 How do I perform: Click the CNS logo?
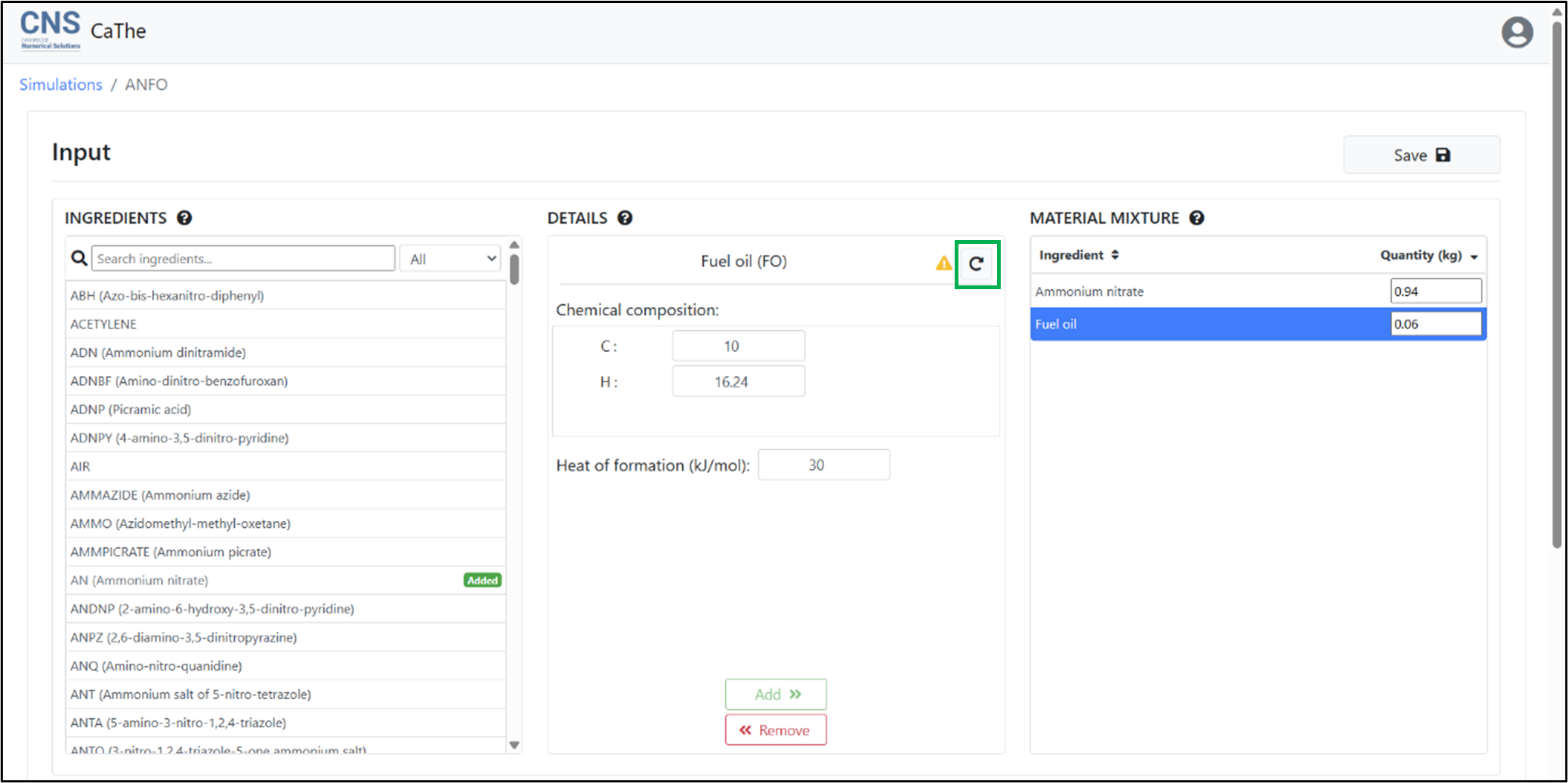(50, 30)
